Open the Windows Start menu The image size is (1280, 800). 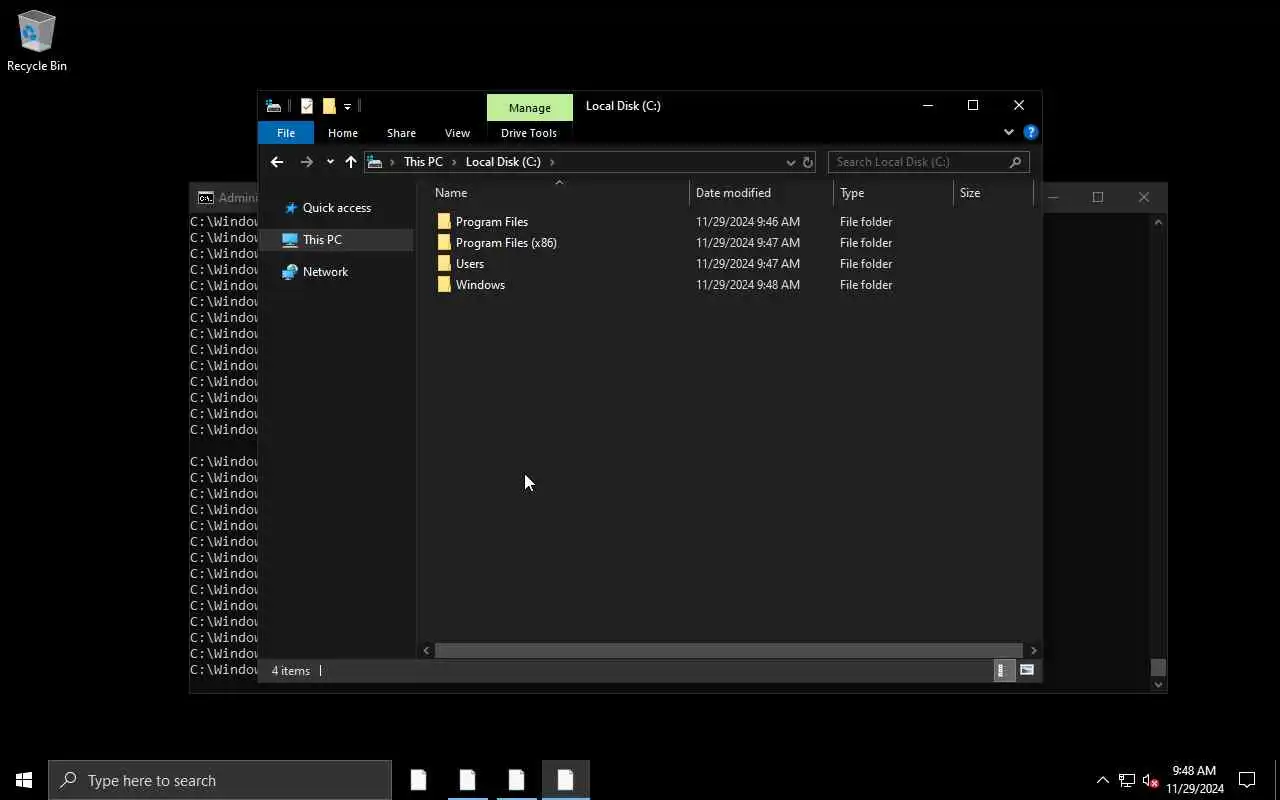(24, 780)
